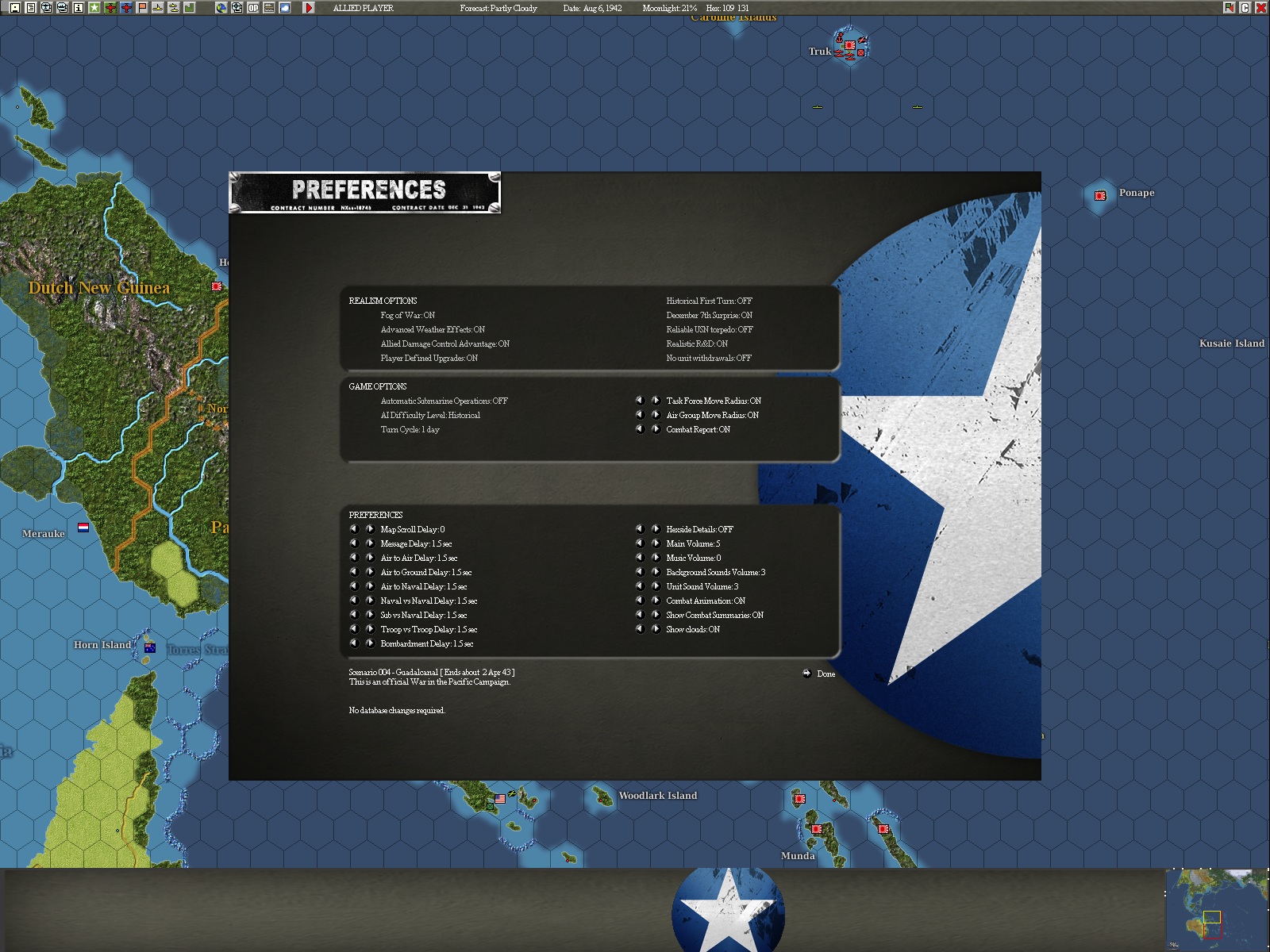Click the orange flag toolbar icon
1270x952 pixels.
click(142, 8)
